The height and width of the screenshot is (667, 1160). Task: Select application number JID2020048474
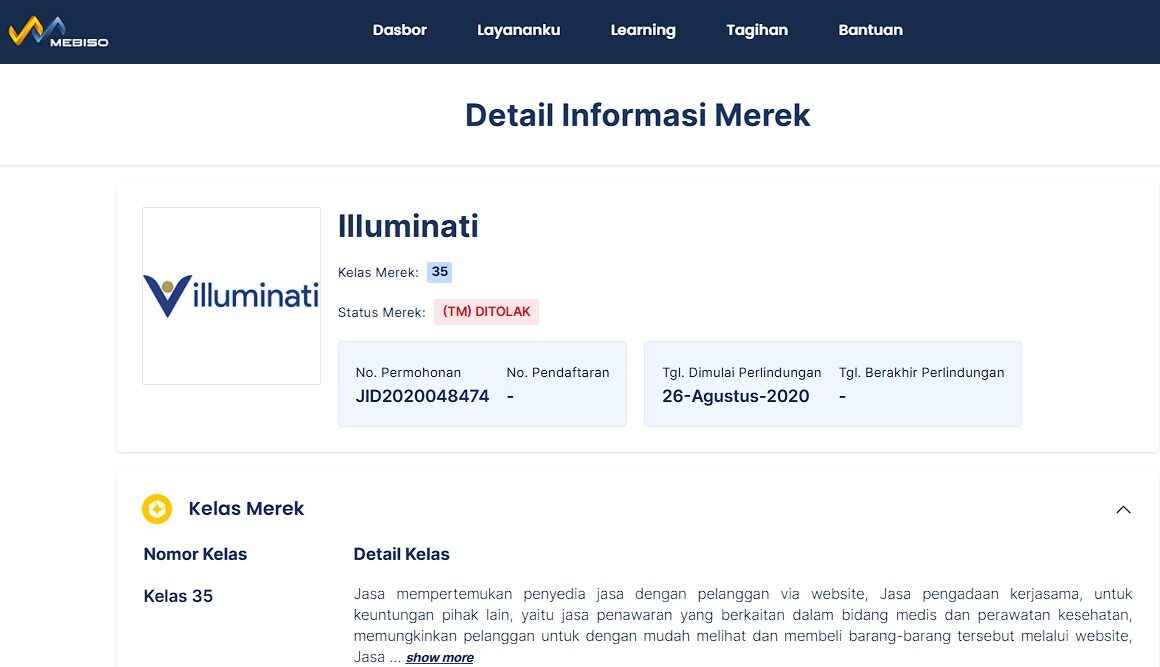422,396
